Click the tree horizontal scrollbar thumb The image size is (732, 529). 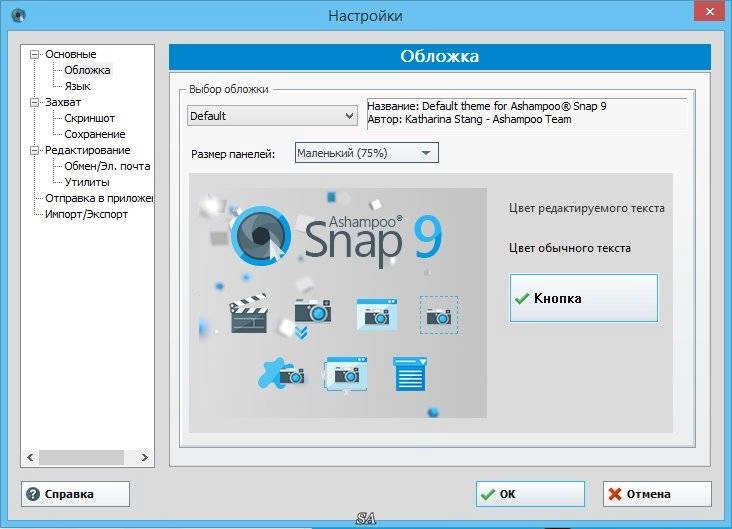click(81, 458)
